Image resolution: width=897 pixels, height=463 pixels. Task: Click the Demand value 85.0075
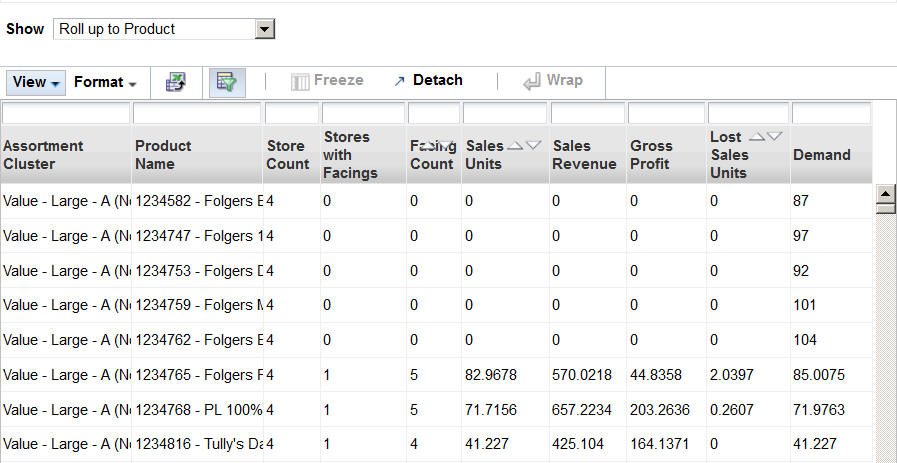click(x=819, y=375)
